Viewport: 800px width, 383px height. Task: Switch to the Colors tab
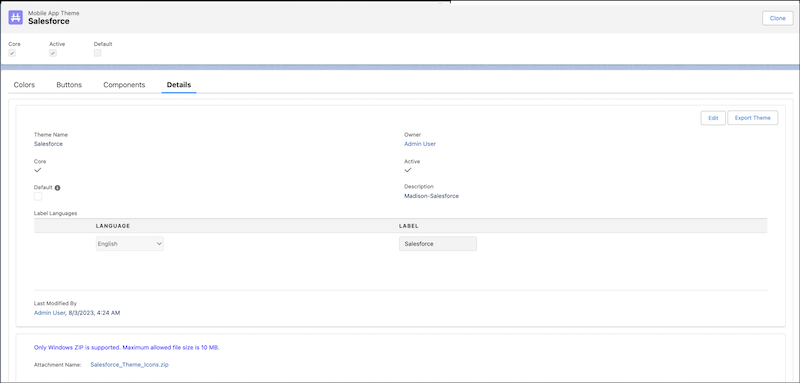(24, 85)
